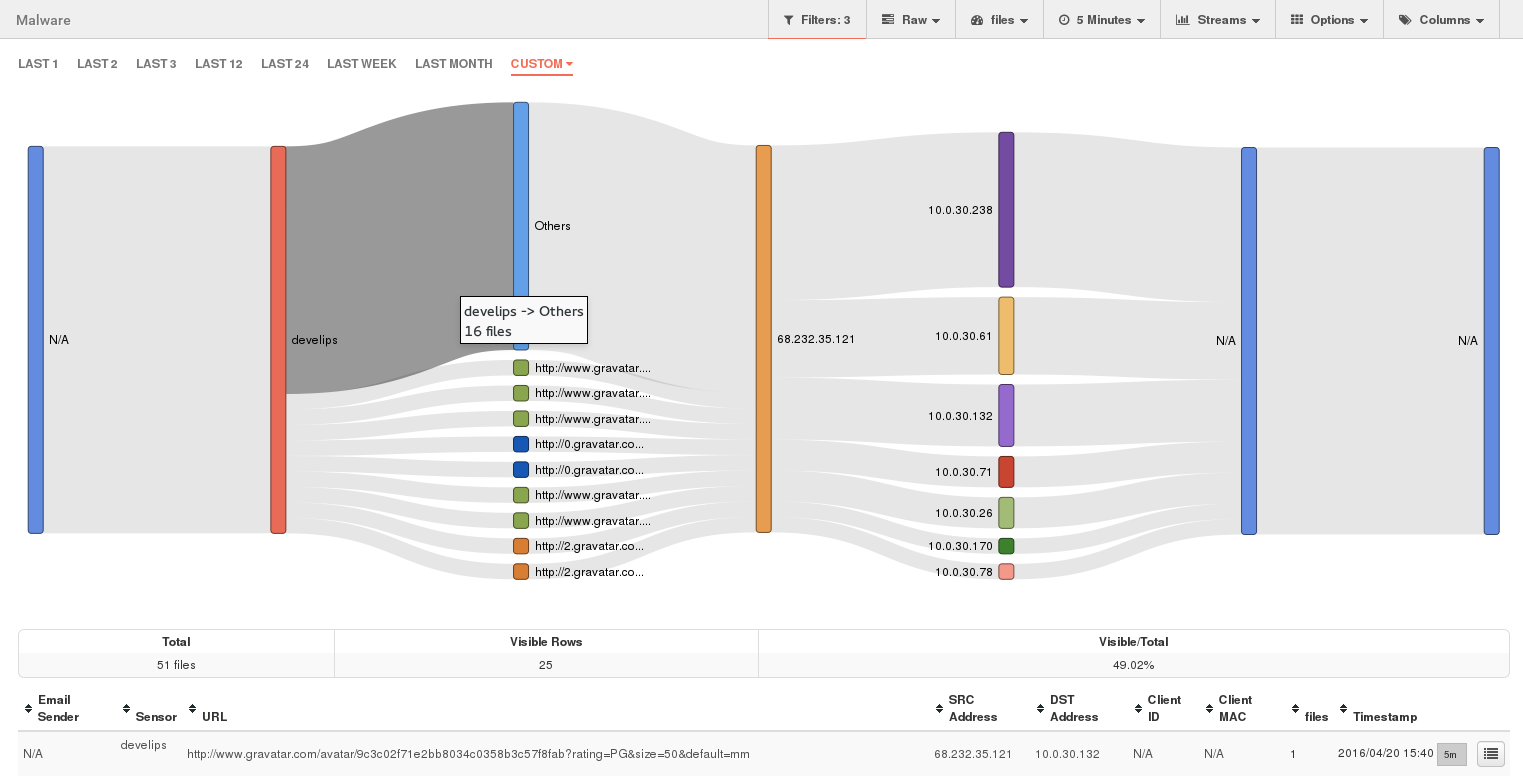This screenshot has width=1523, height=776.
Task: Choose the LAST WEEK time range
Action: [x=362, y=64]
